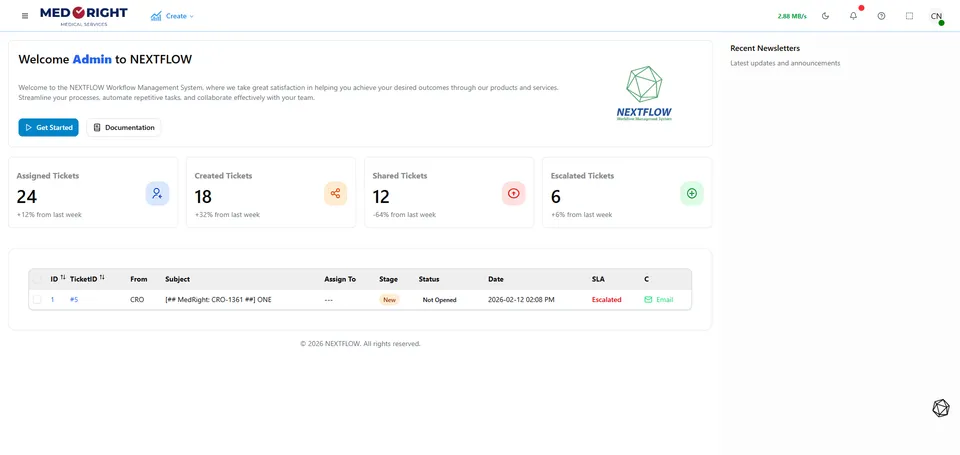Open ticket link #5
Image resolution: width=960 pixels, height=455 pixels.
[x=74, y=299]
